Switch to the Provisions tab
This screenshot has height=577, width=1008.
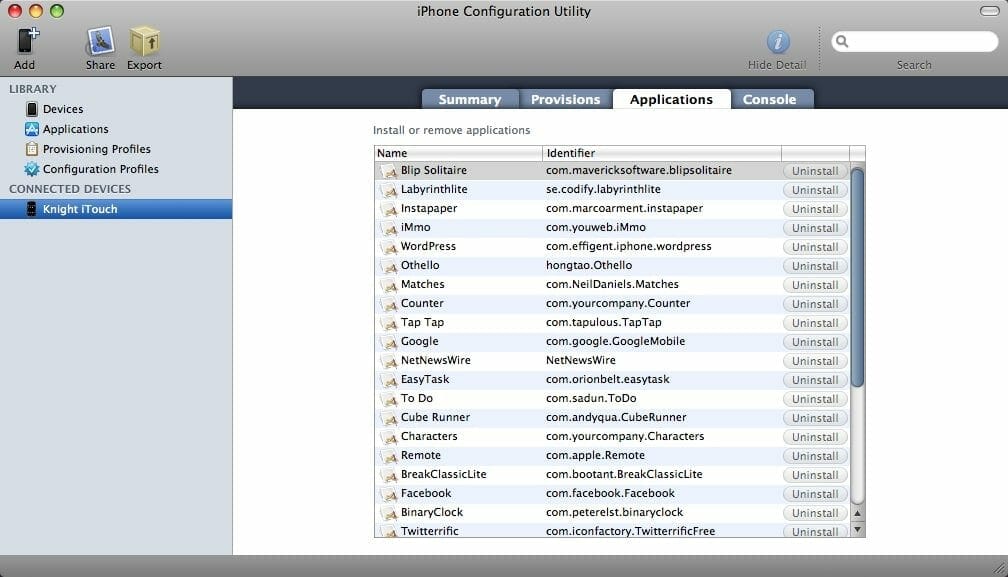565,99
